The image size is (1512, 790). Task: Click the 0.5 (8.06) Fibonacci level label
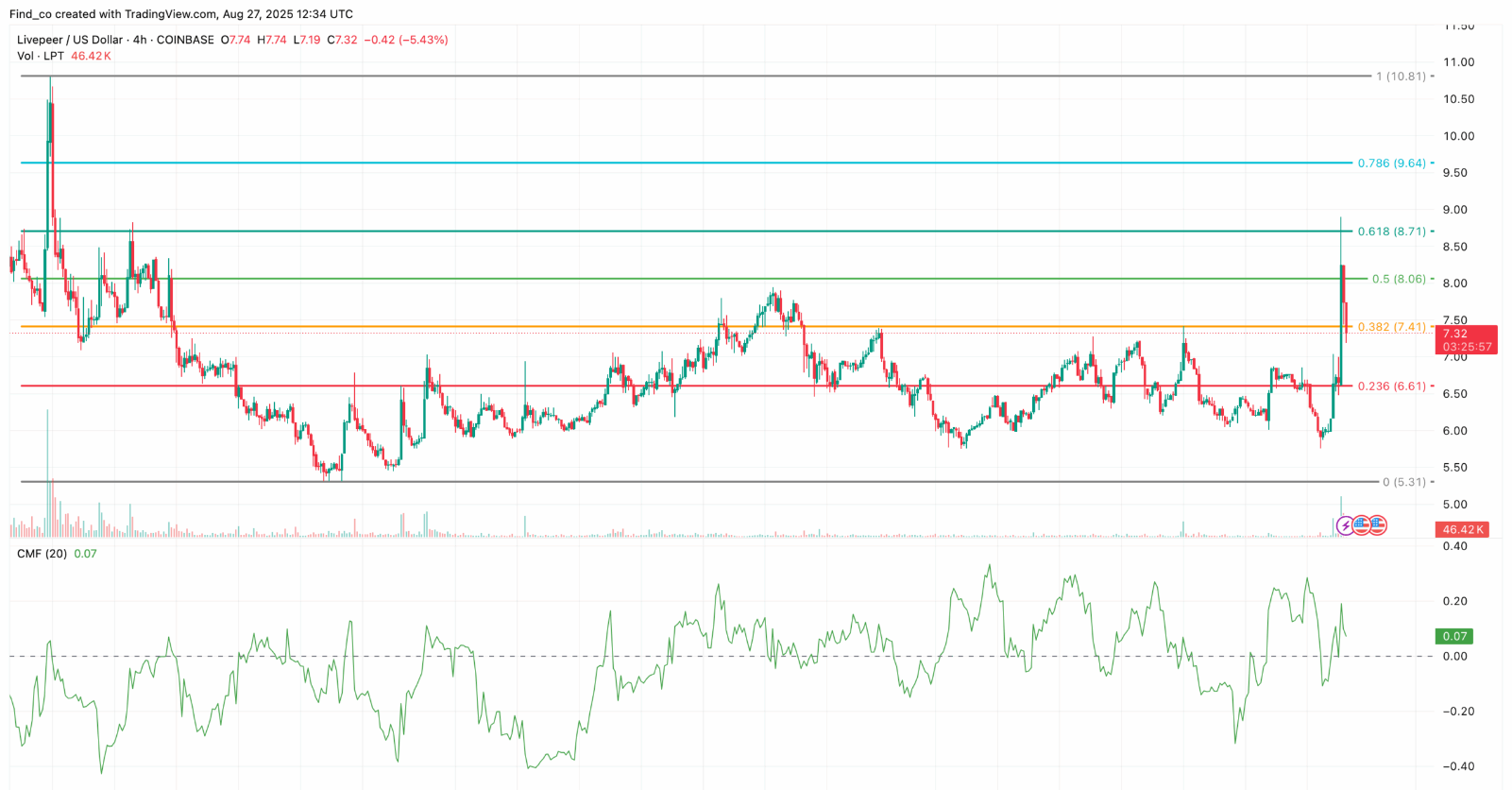pyautogui.click(x=1400, y=279)
